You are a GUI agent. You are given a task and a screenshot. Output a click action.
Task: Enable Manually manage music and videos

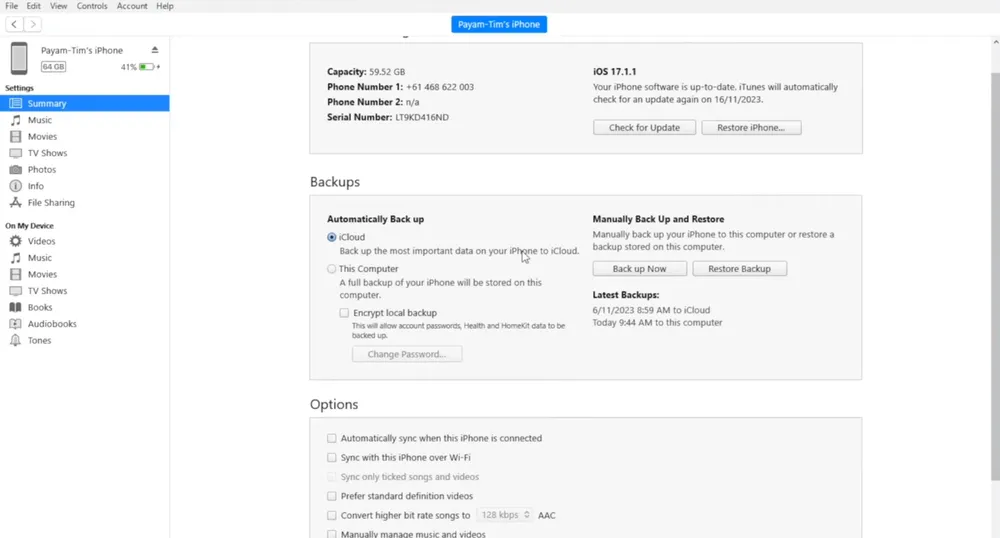click(332, 534)
